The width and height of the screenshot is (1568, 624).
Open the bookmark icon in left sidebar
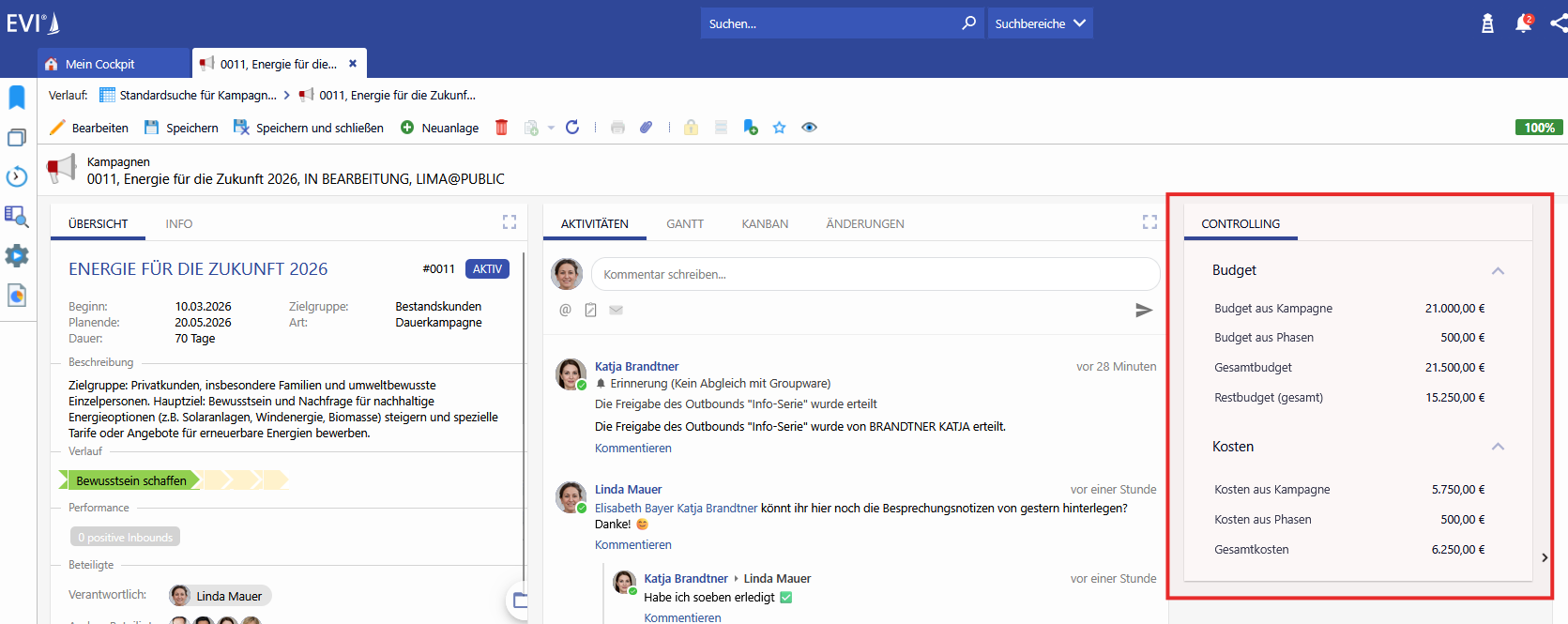[x=17, y=98]
